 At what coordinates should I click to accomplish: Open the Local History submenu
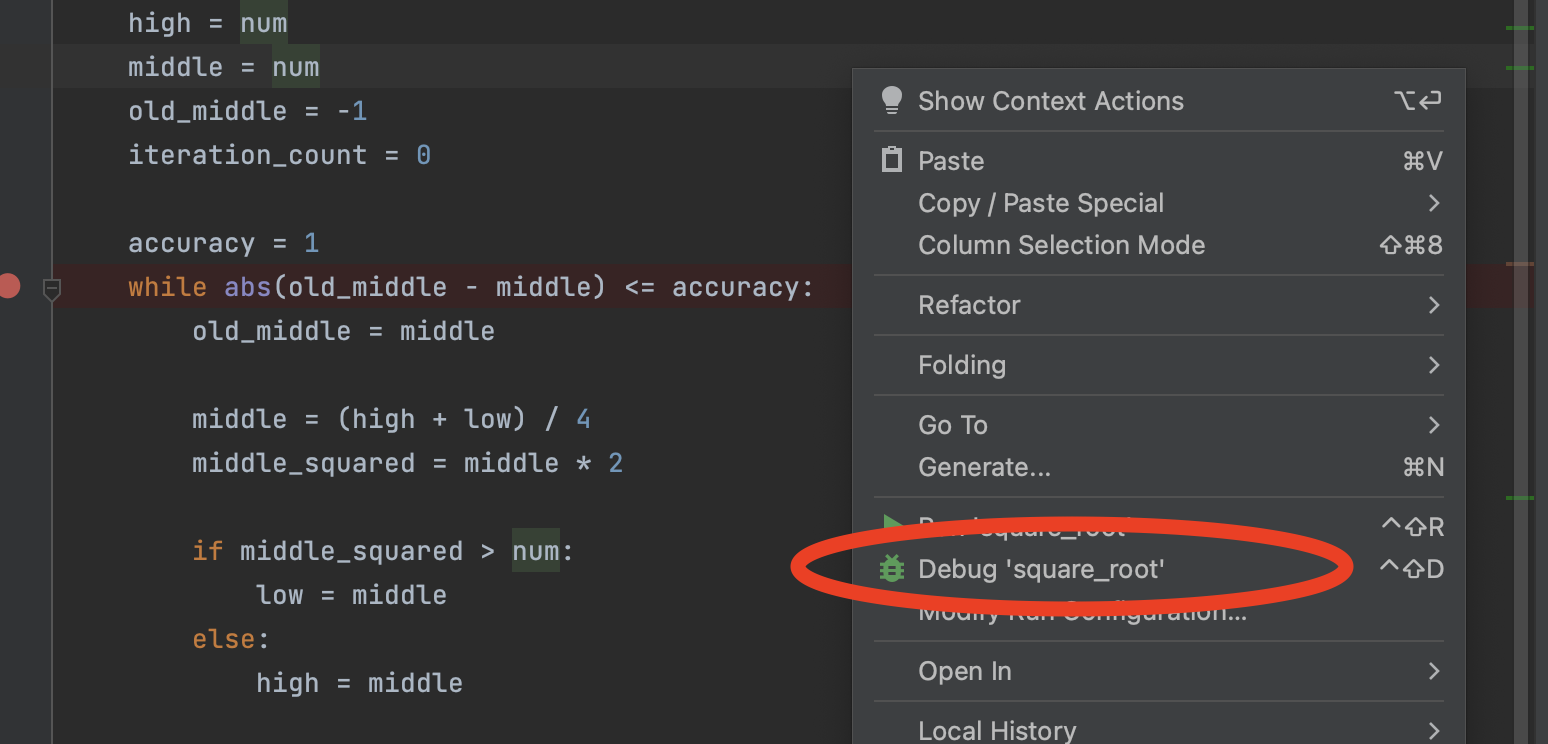(997, 729)
